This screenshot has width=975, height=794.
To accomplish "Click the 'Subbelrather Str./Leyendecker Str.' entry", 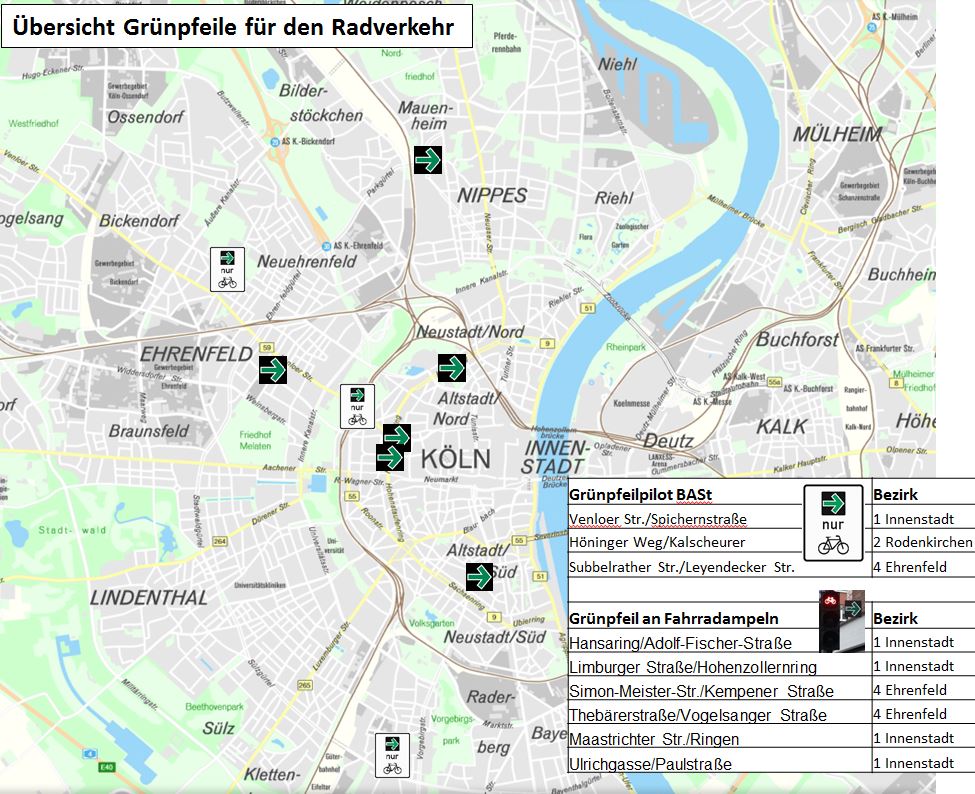I will (681, 567).
